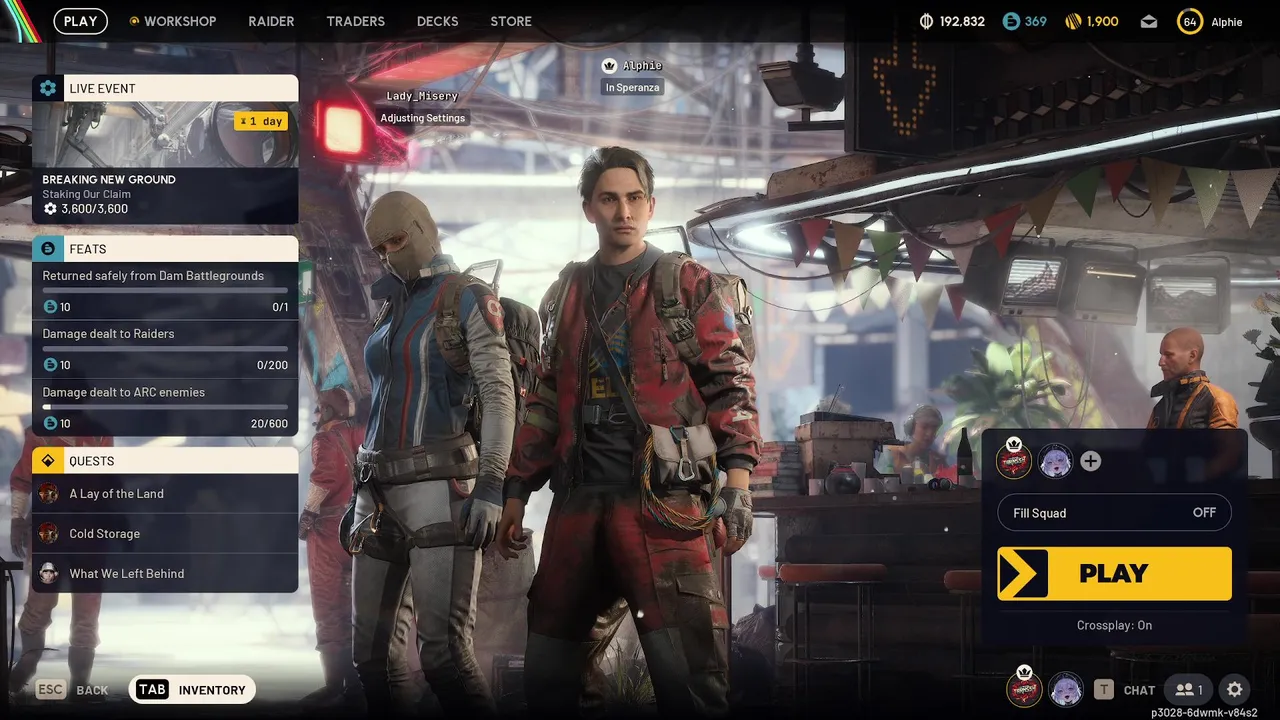The width and height of the screenshot is (1280, 720).
Task: Open the Alphie profile name
Action: [x=1226, y=22]
